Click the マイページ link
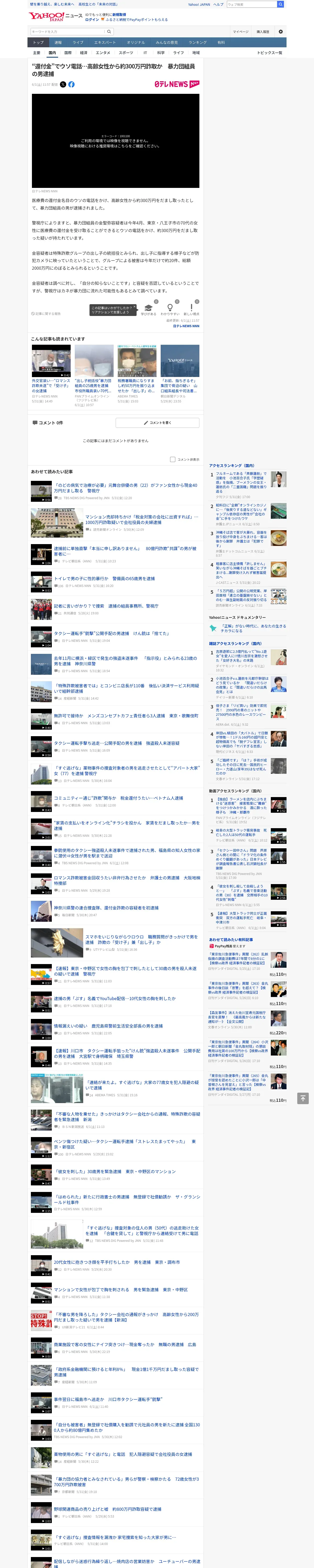Image resolution: width=314 pixels, height=1568 pixels. 240,32
